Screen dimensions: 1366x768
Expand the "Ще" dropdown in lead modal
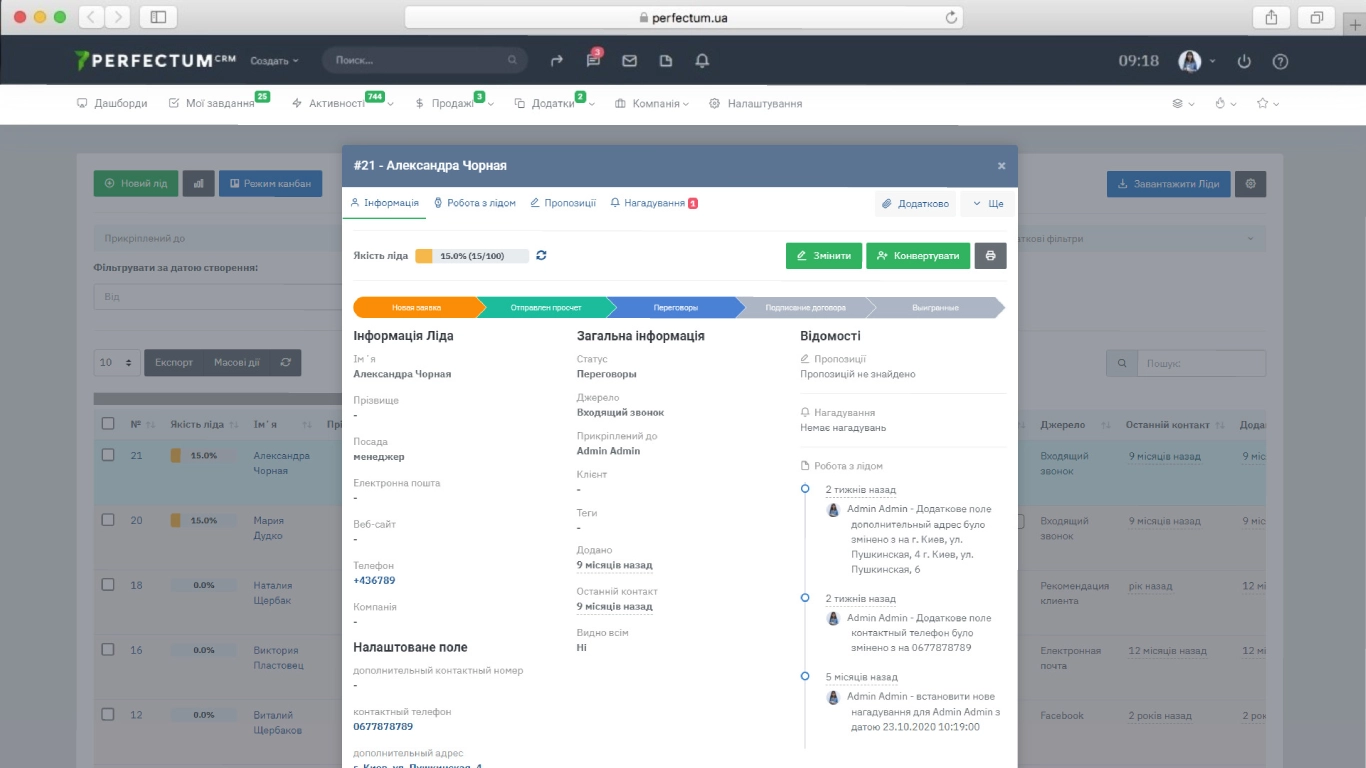[987, 203]
